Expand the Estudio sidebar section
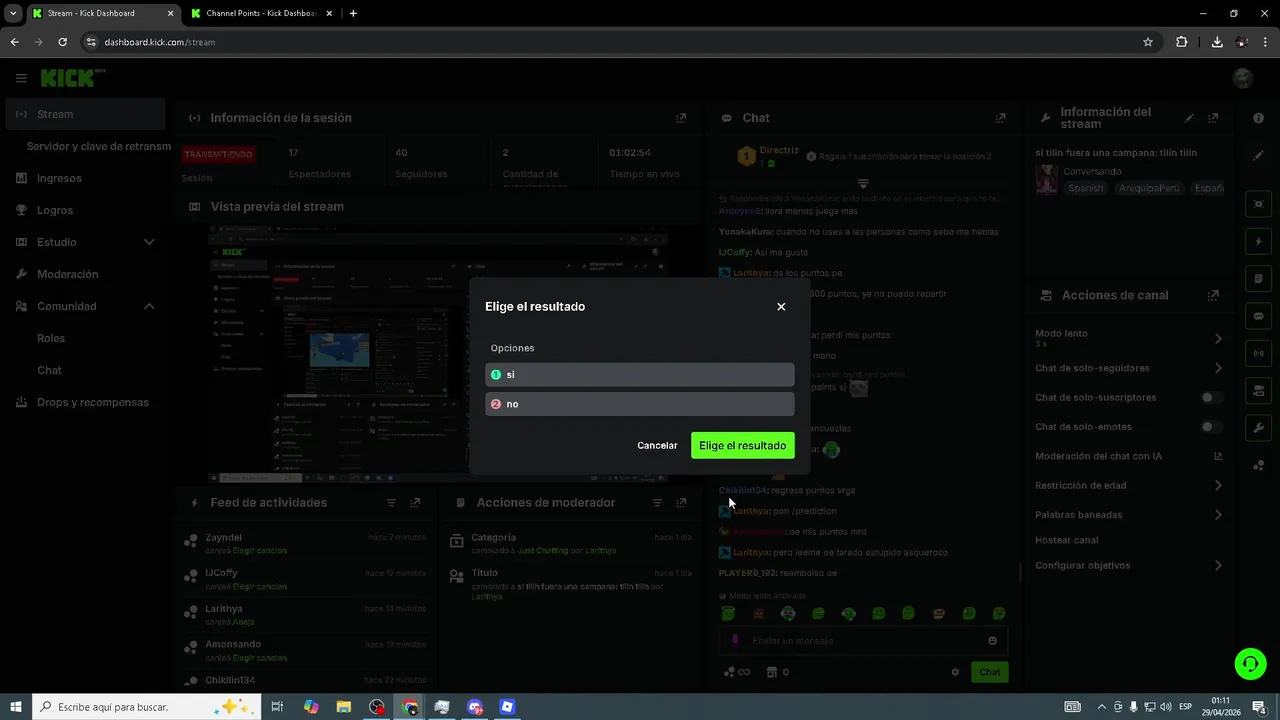 [x=84, y=242]
